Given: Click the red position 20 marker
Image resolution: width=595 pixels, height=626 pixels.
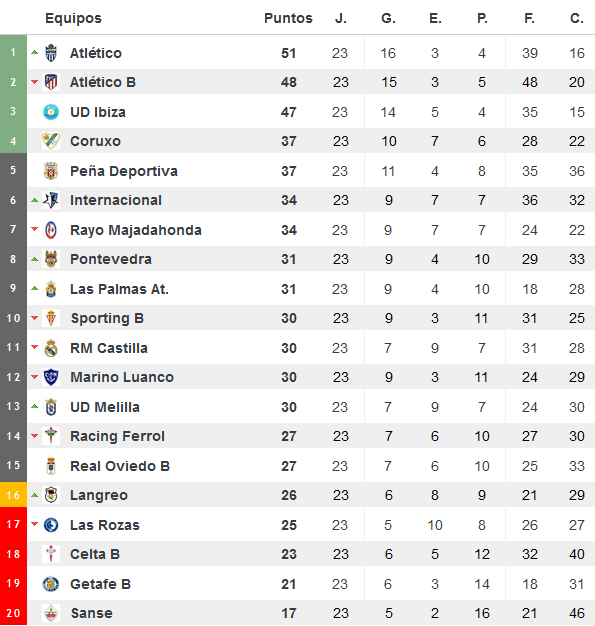Looking at the screenshot, I should click(13, 613).
